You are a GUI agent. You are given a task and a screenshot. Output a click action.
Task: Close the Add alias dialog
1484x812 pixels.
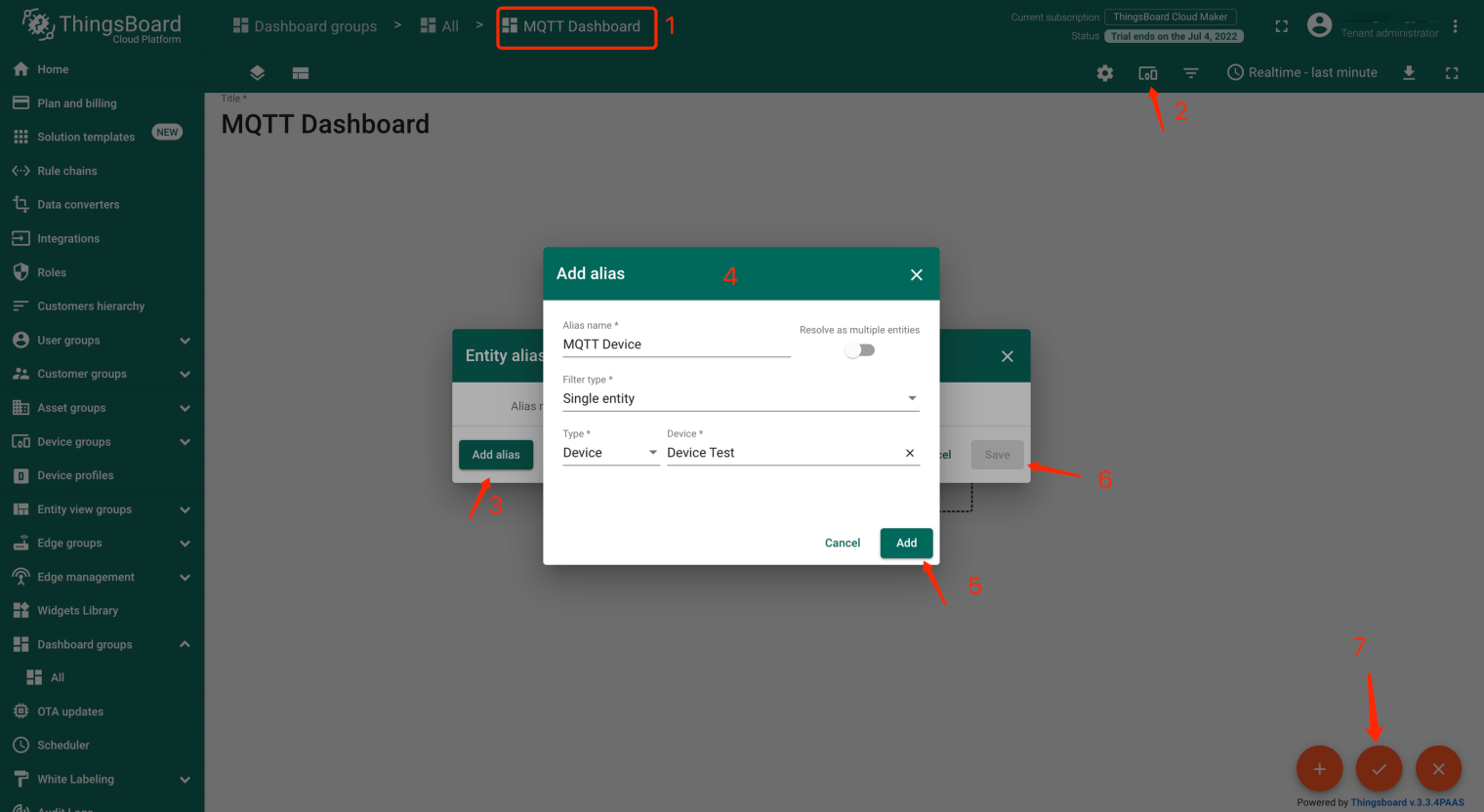(917, 275)
